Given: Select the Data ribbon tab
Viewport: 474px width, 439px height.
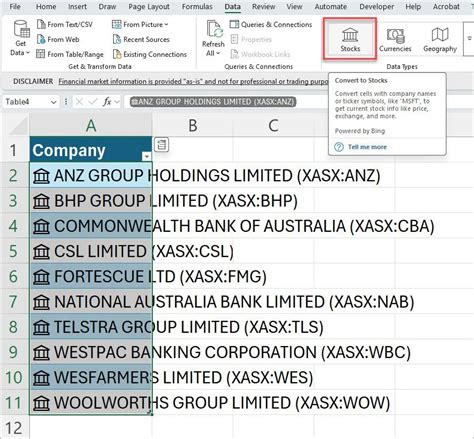Looking at the screenshot, I should 232,6.
